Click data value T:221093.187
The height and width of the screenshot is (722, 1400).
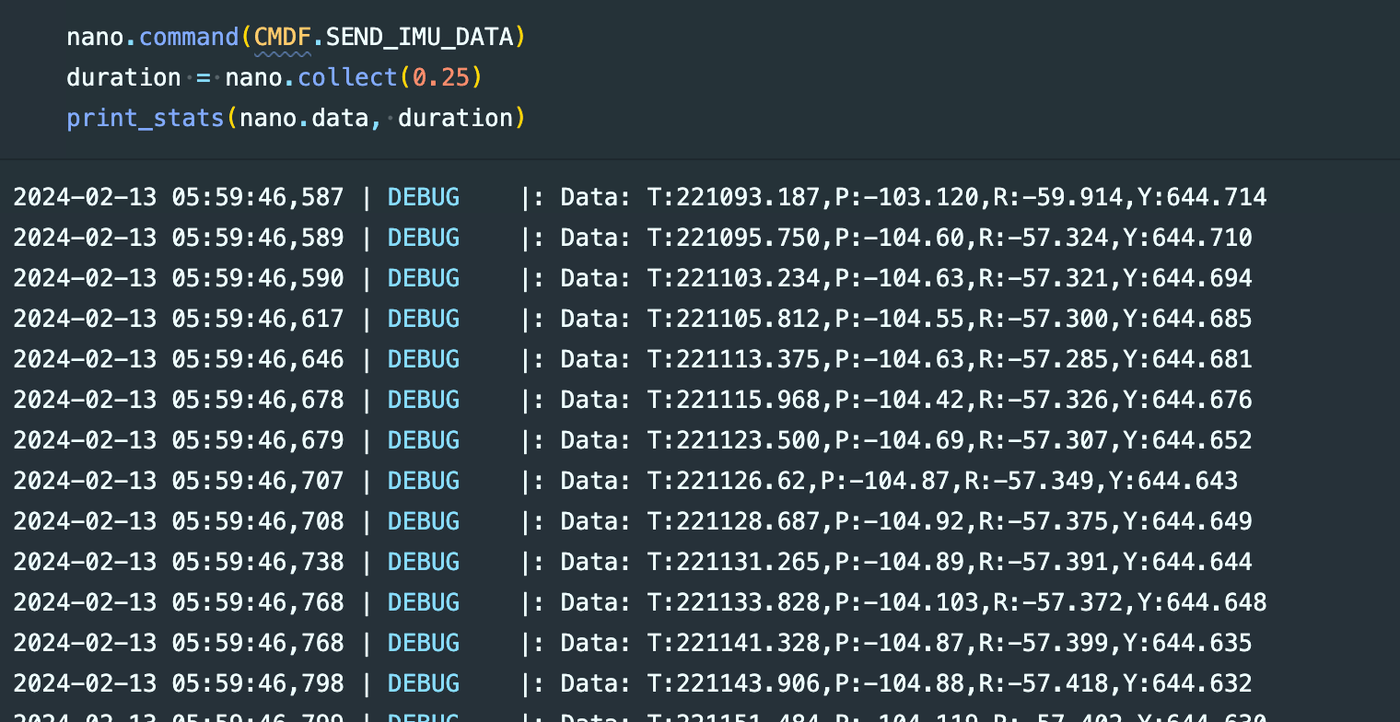click(734, 197)
